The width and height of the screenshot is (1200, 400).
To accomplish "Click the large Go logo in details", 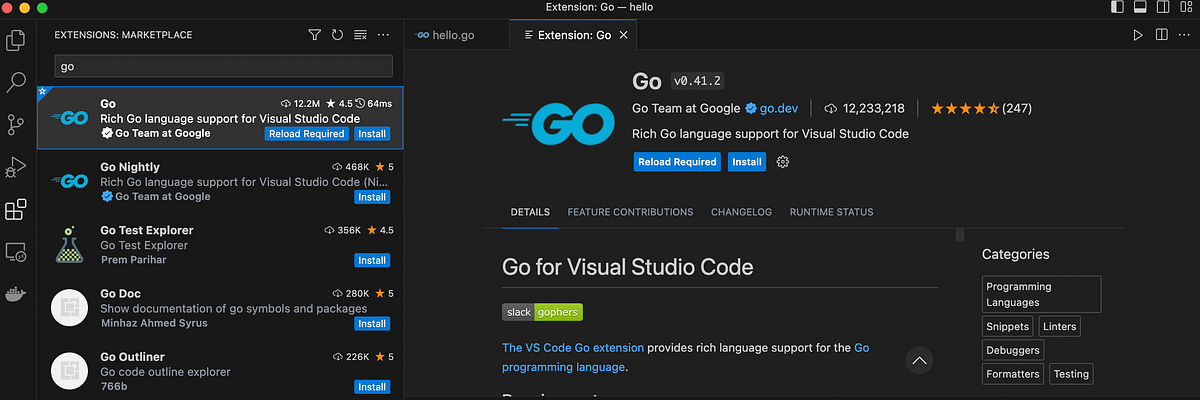I will [558, 124].
